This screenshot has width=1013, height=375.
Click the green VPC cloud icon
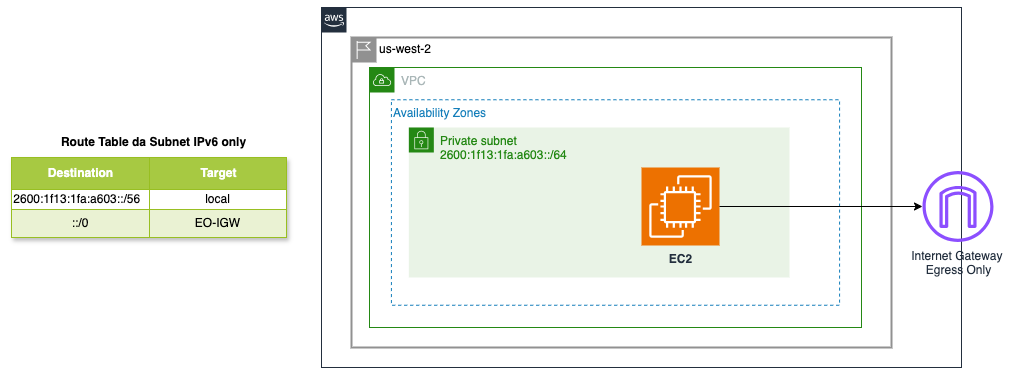pyautogui.click(x=382, y=80)
